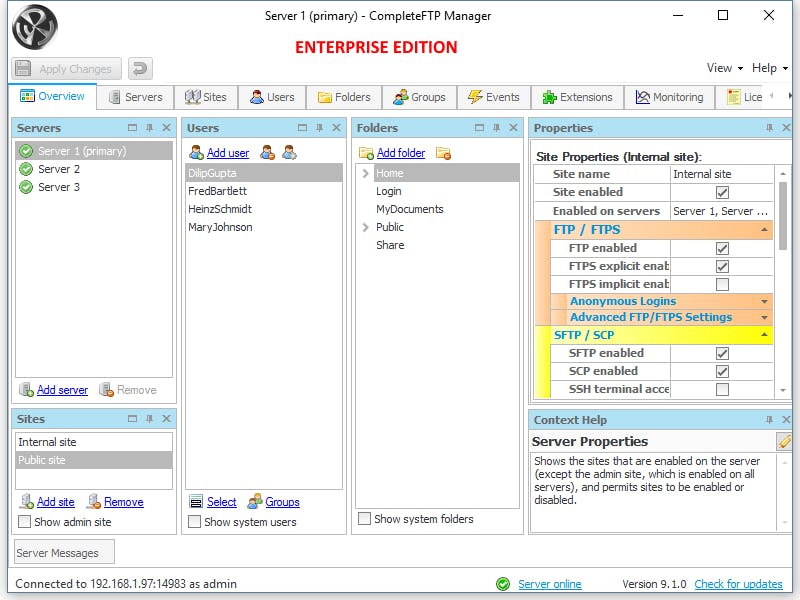The width and height of the screenshot is (800, 600).
Task: Expand the Home folder
Action: 365,173
